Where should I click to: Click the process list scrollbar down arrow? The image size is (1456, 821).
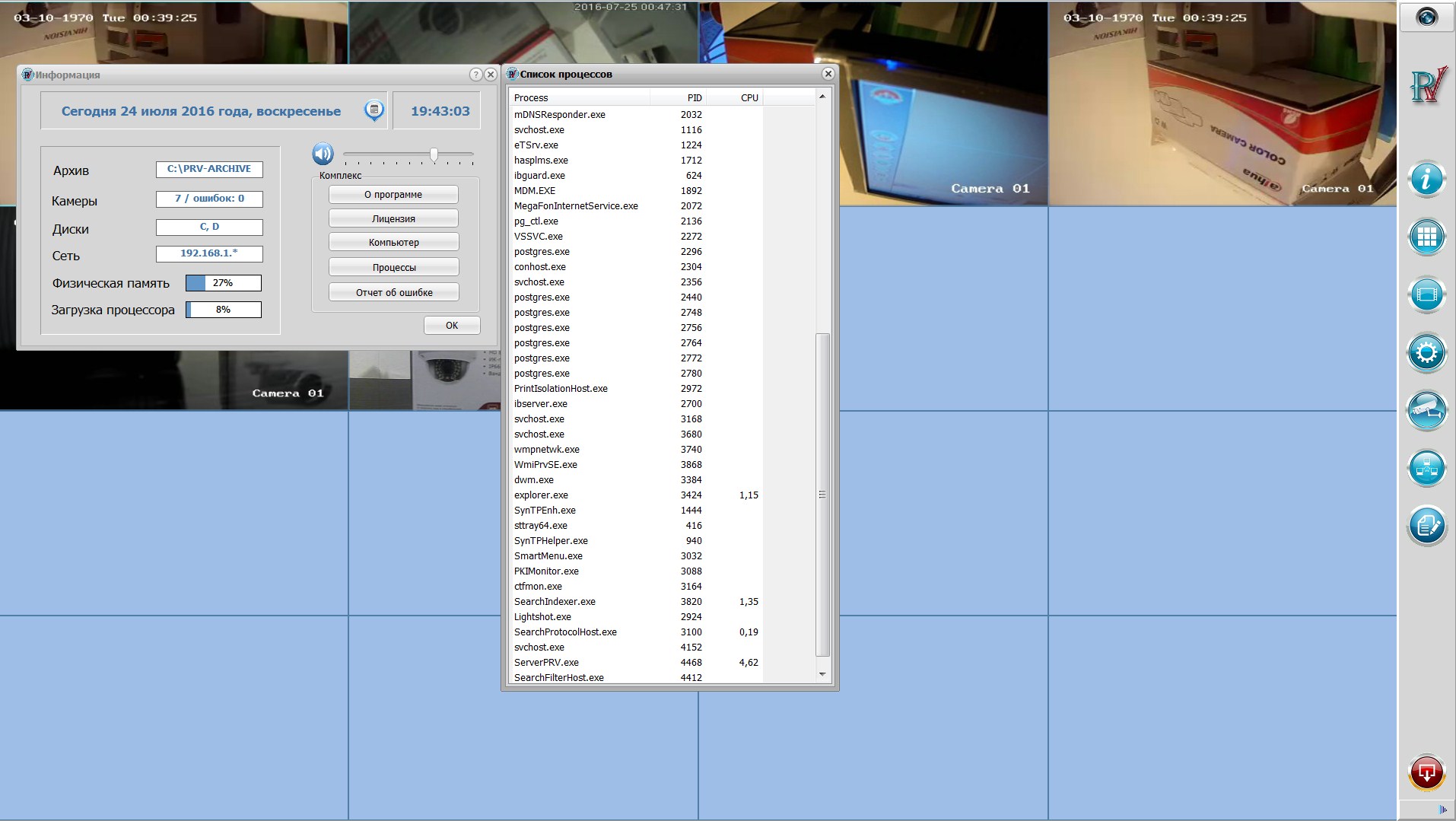pyautogui.click(x=822, y=674)
